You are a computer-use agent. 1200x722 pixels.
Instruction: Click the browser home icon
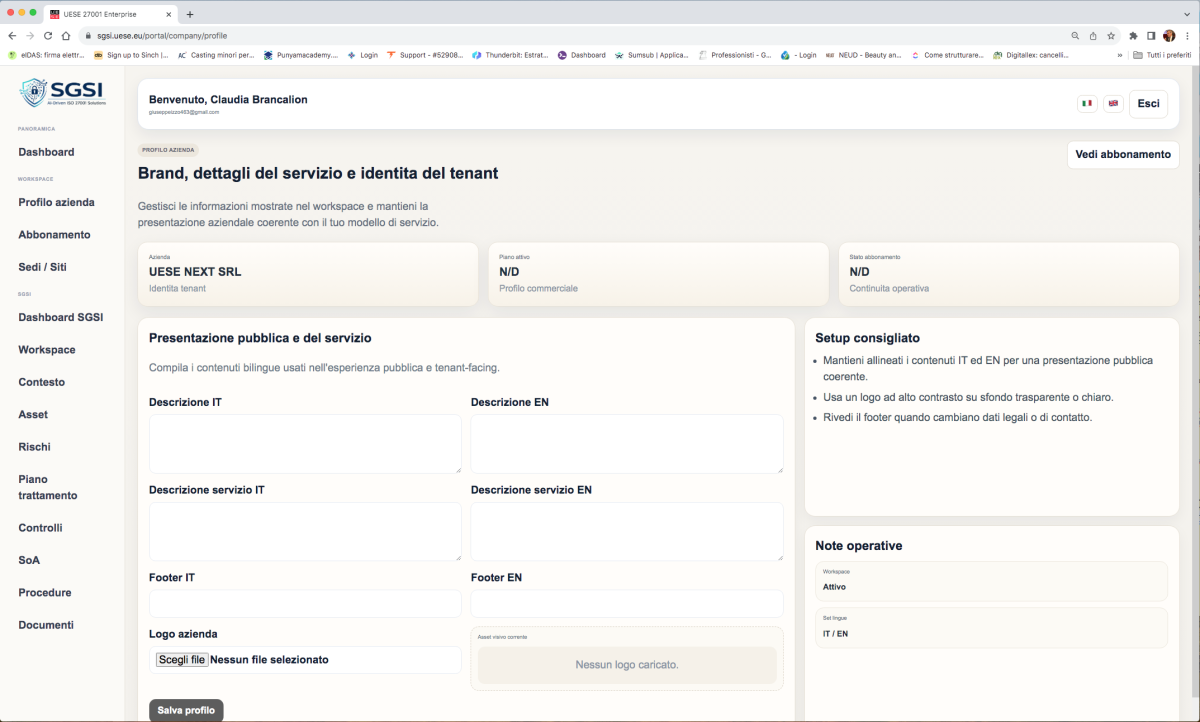(x=65, y=35)
